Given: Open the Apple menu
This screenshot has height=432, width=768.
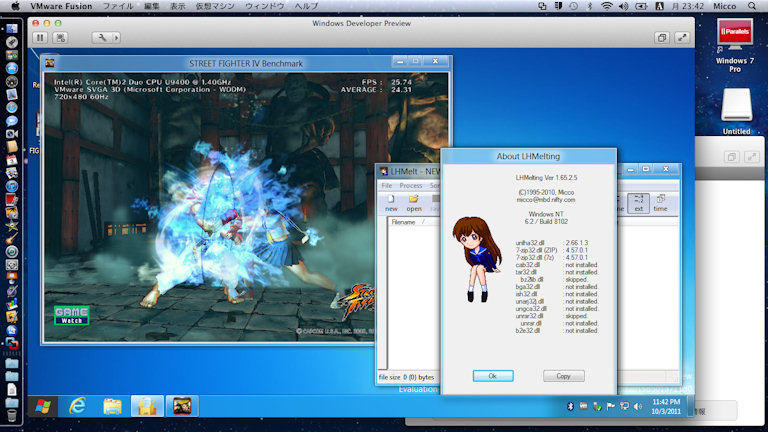Looking at the screenshot, I should pos(15,6).
